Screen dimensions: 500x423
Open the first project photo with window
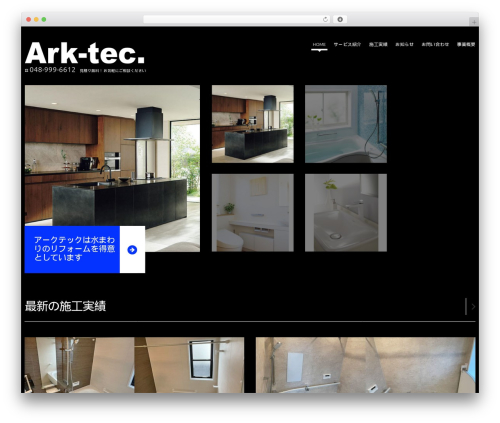click(x=134, y=365)
